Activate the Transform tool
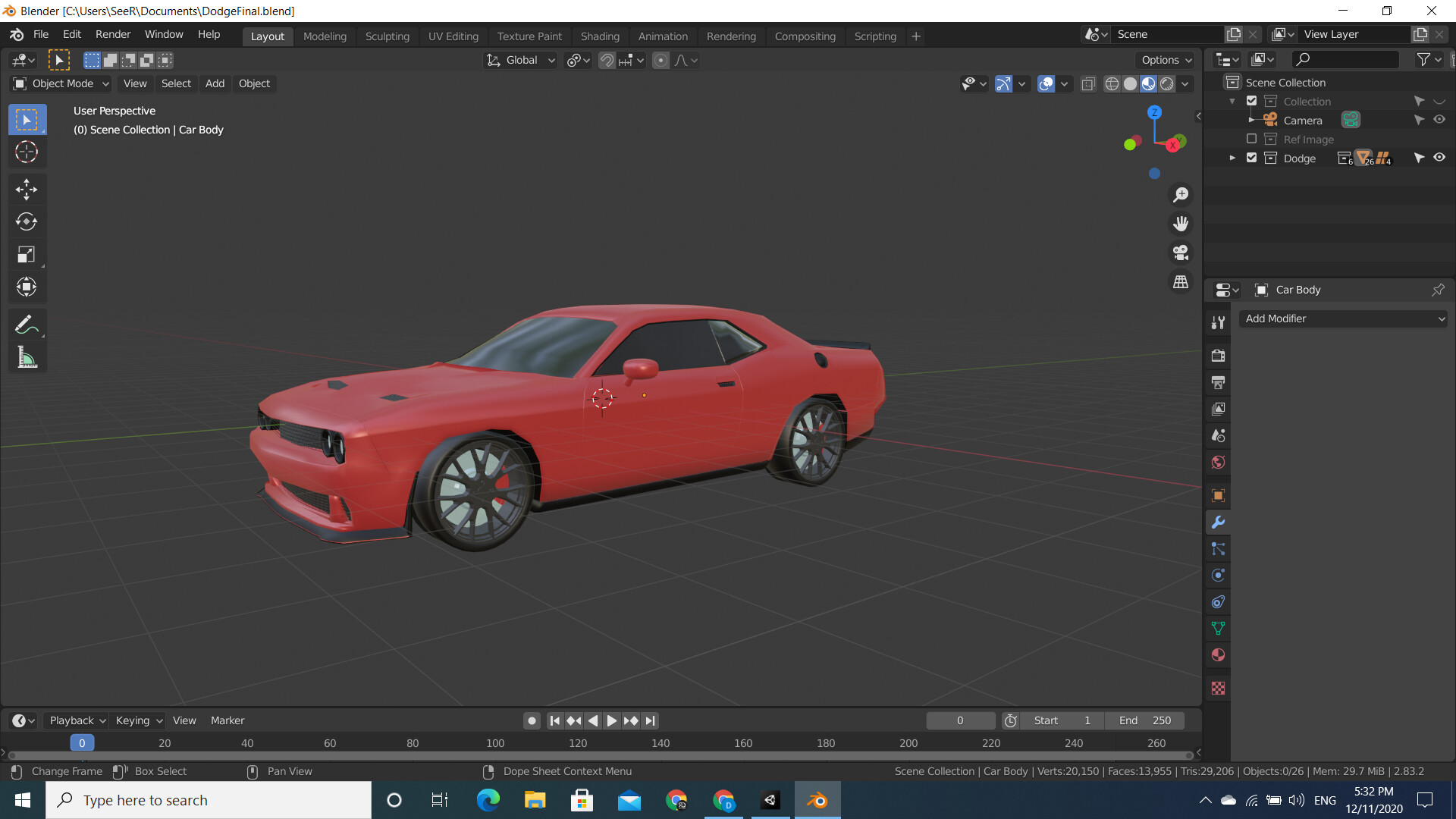Screen dimensions: 1456x819 (27, 287)
